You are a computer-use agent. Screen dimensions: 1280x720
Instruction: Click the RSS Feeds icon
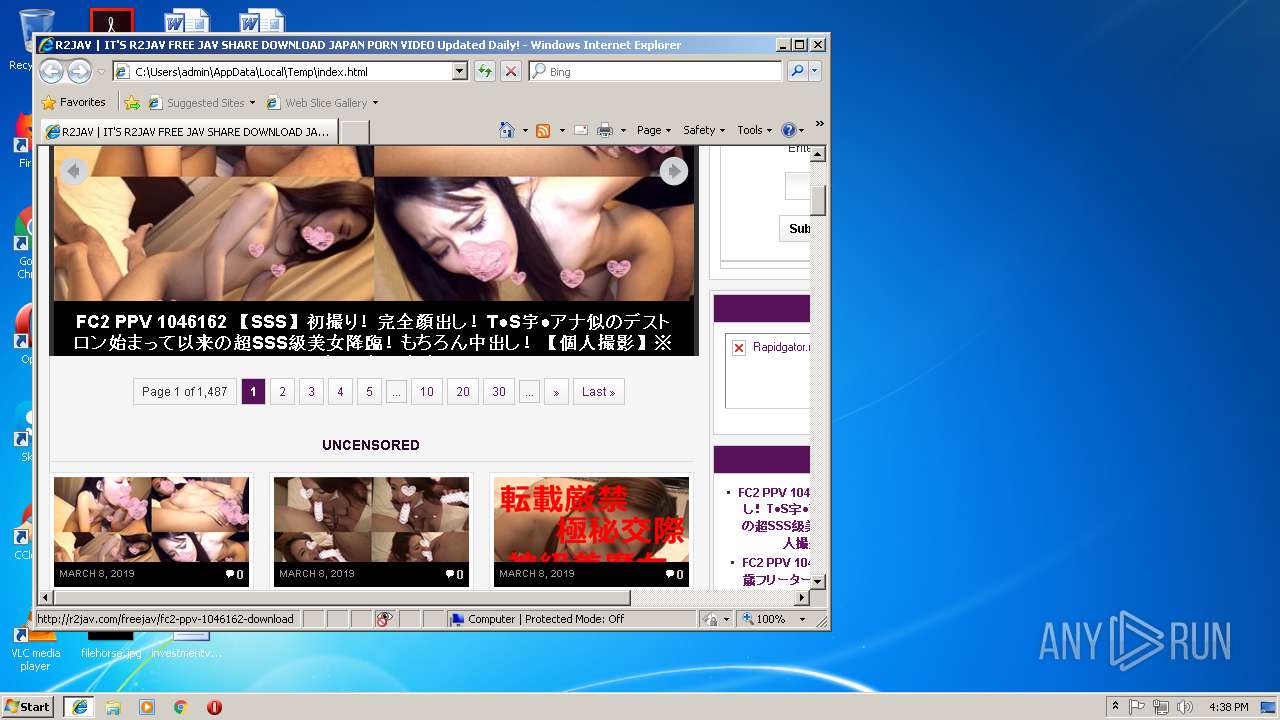click(x=543, y=130)
